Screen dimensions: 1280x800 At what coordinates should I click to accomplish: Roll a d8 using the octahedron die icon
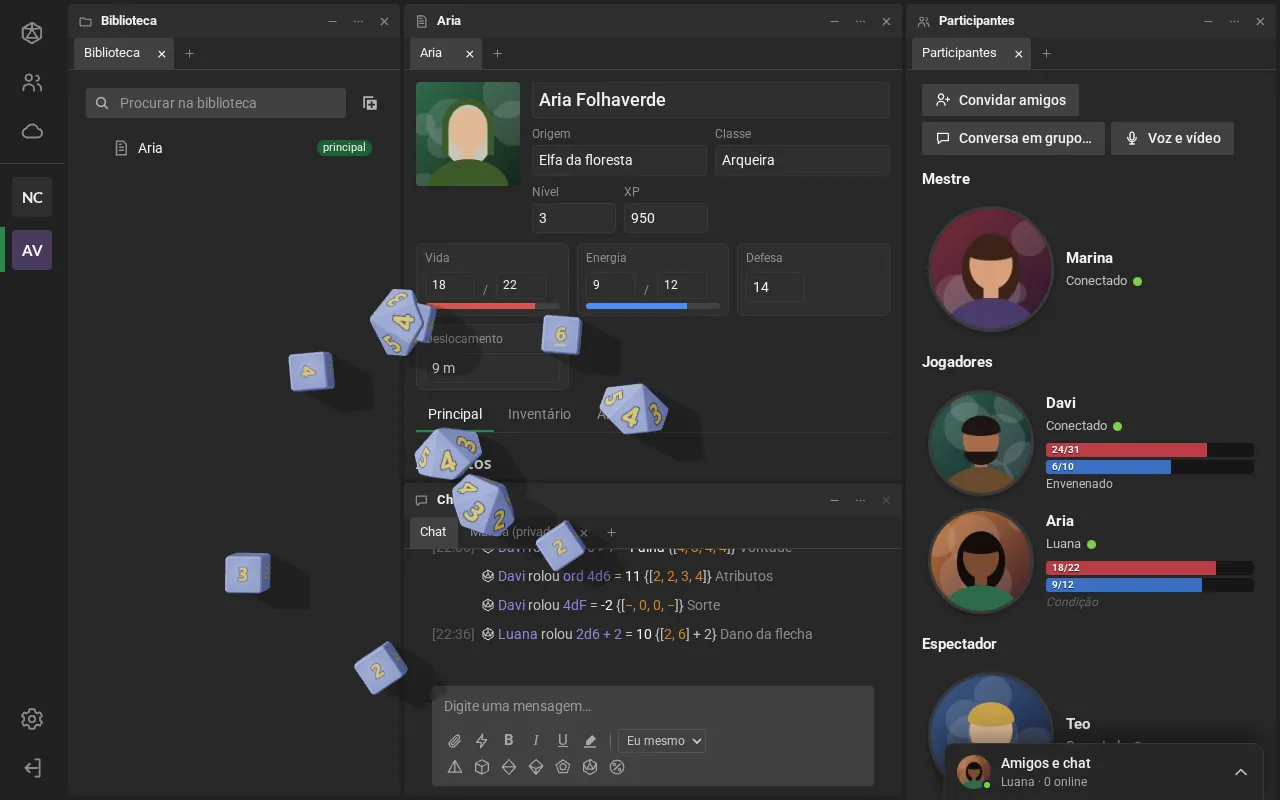pos(508,767)
